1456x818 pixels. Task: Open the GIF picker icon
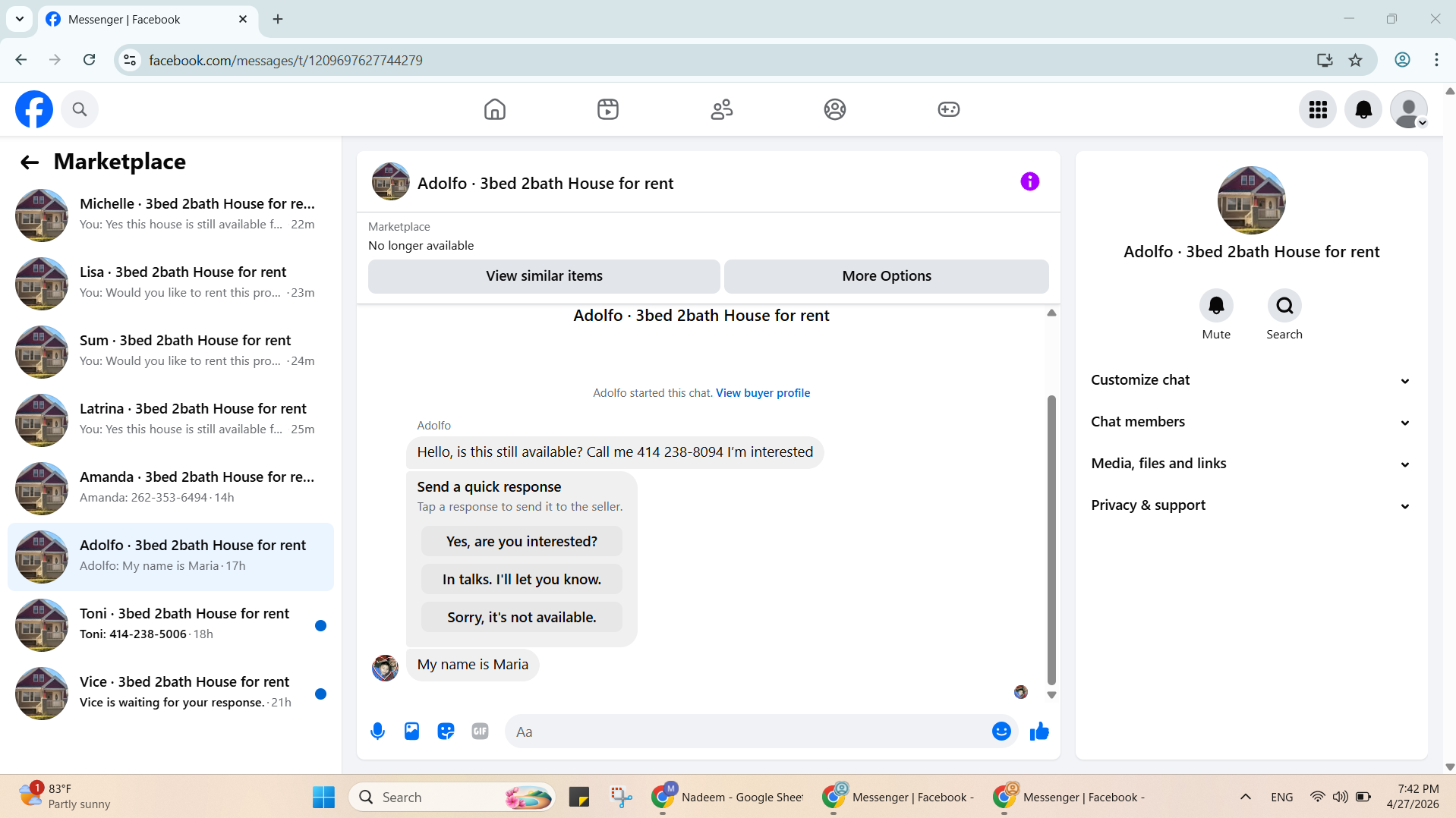pyautogui.click(x=480, y=731)
